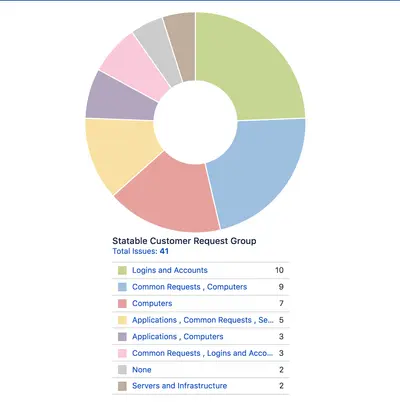Click count 10 for Logins and Accounts
The image size is (400, 402).
click(279, 270)
